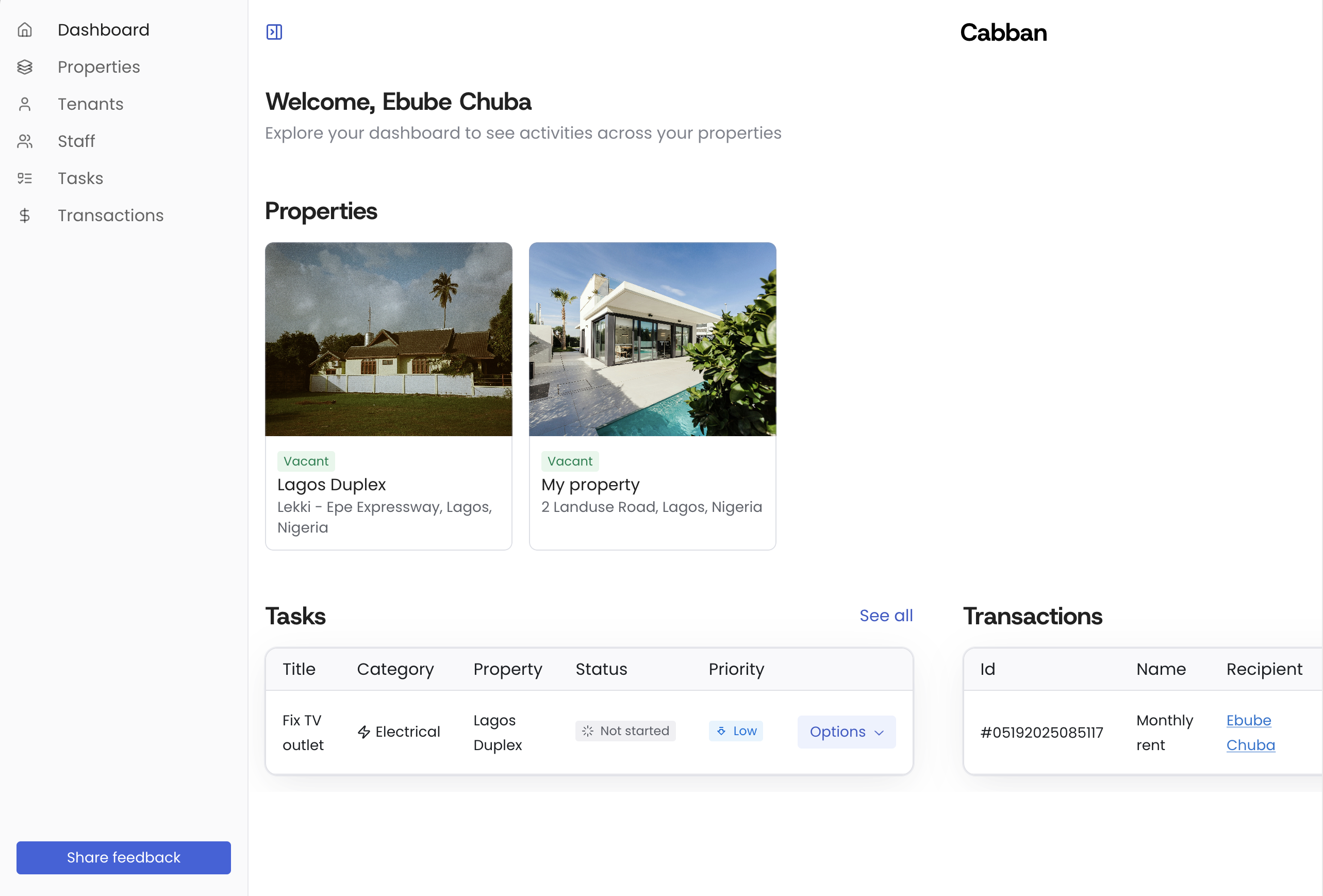This screenshot has width=1323, height=896.
Task: Open See all tasks link
Action: 886,616
